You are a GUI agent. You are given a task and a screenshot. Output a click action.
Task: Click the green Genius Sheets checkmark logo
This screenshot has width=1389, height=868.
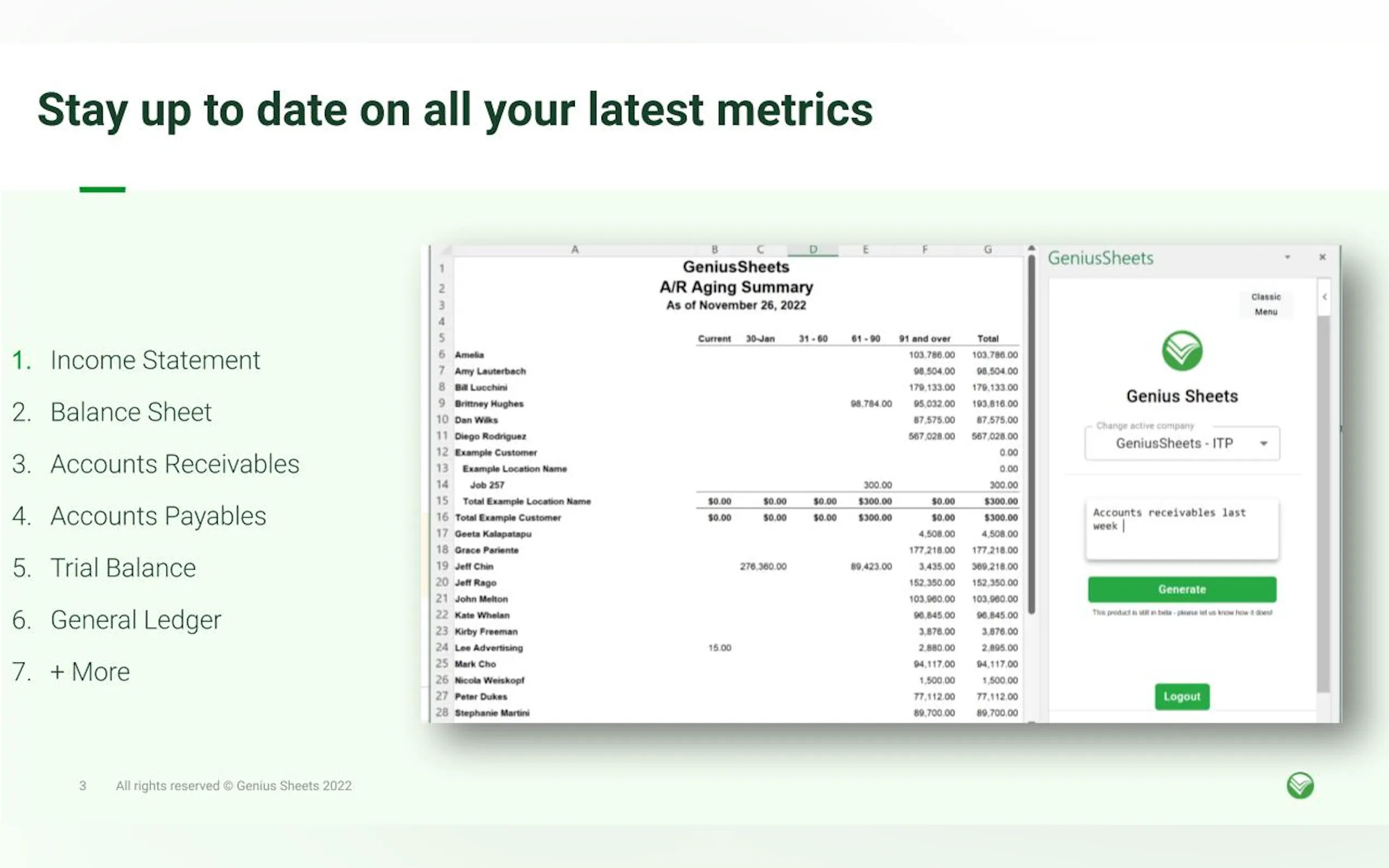click(1182, 351)
